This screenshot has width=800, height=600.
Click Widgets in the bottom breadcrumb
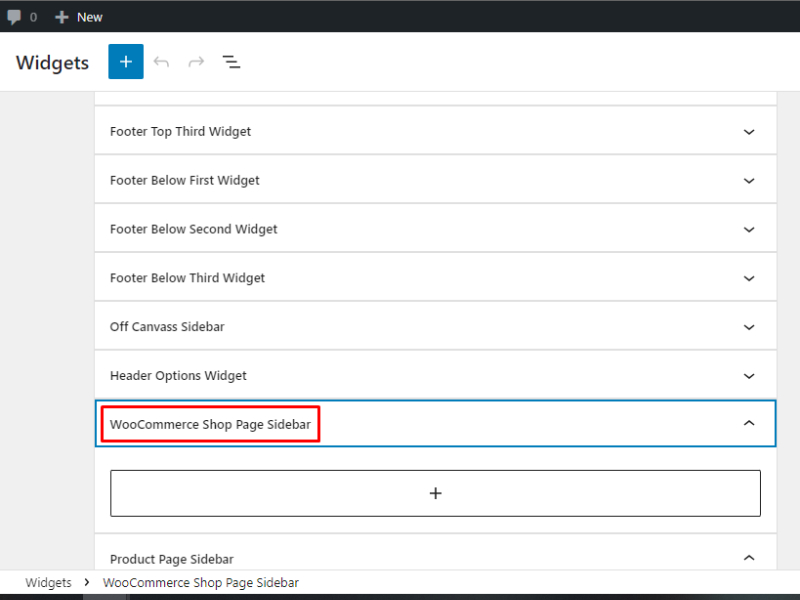click(x=48, y=583)
